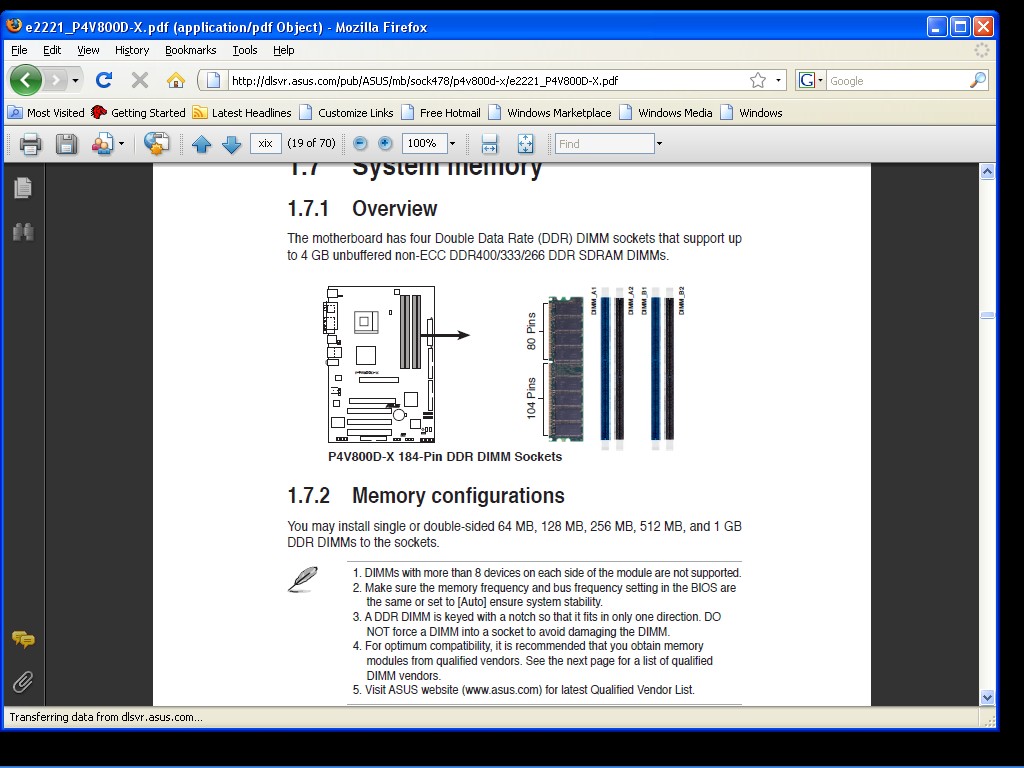Open the Pages panel in sidebar
Viewport: 1024px width, 768px height.
(23, 188)
